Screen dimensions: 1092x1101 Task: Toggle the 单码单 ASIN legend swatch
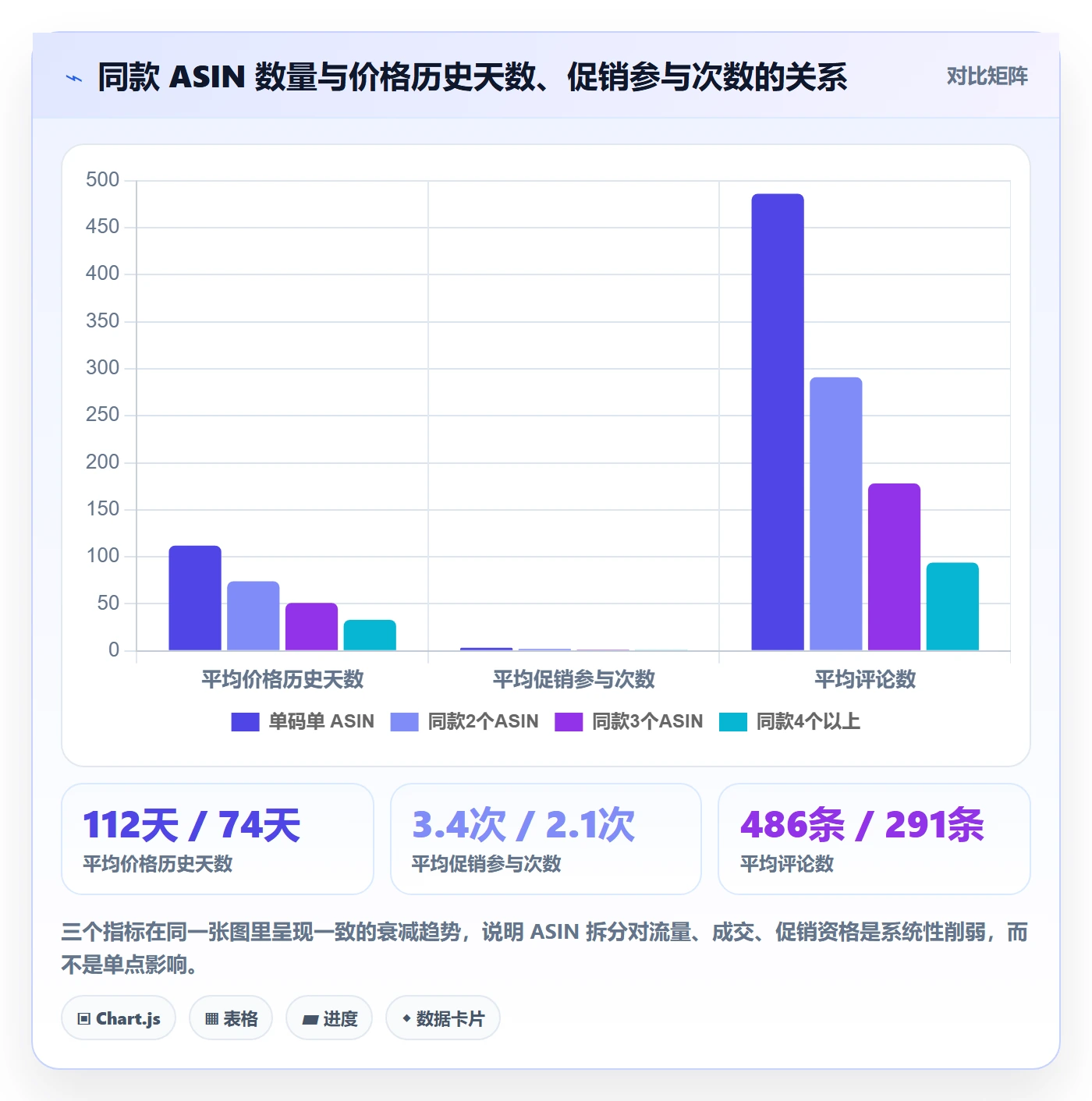245,722
